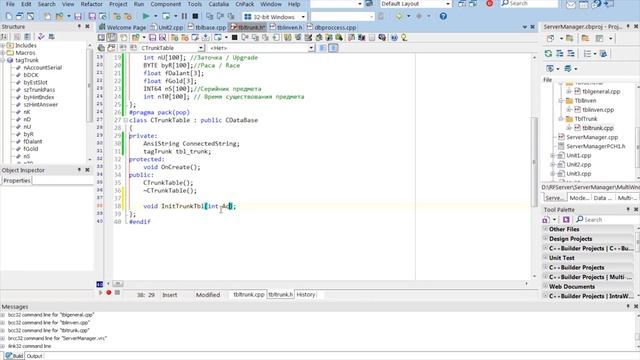Click the calendar icon at top right

pos(584,4)
